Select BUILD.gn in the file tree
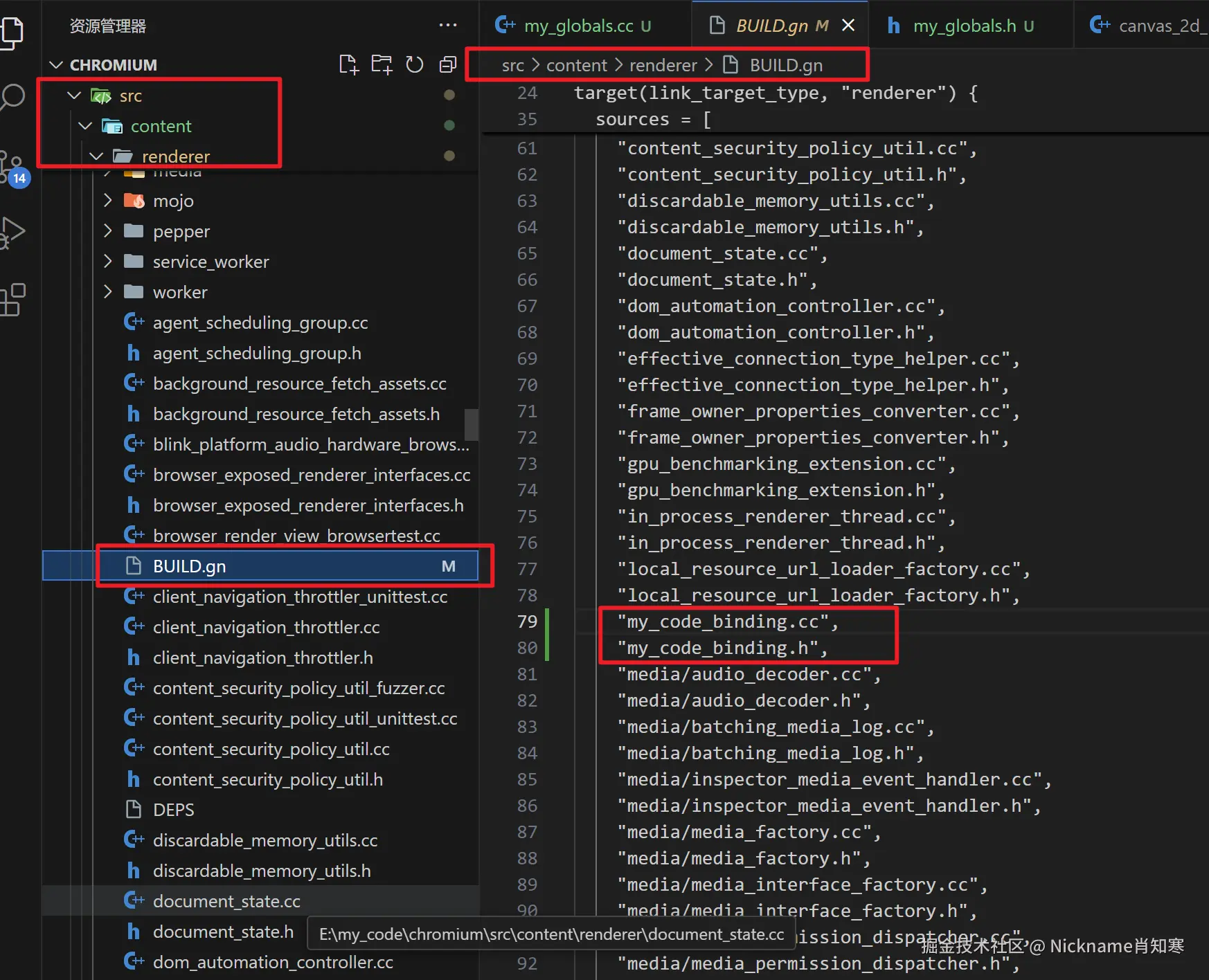The height and width of the screenshot is (980, 1209). 260,566
